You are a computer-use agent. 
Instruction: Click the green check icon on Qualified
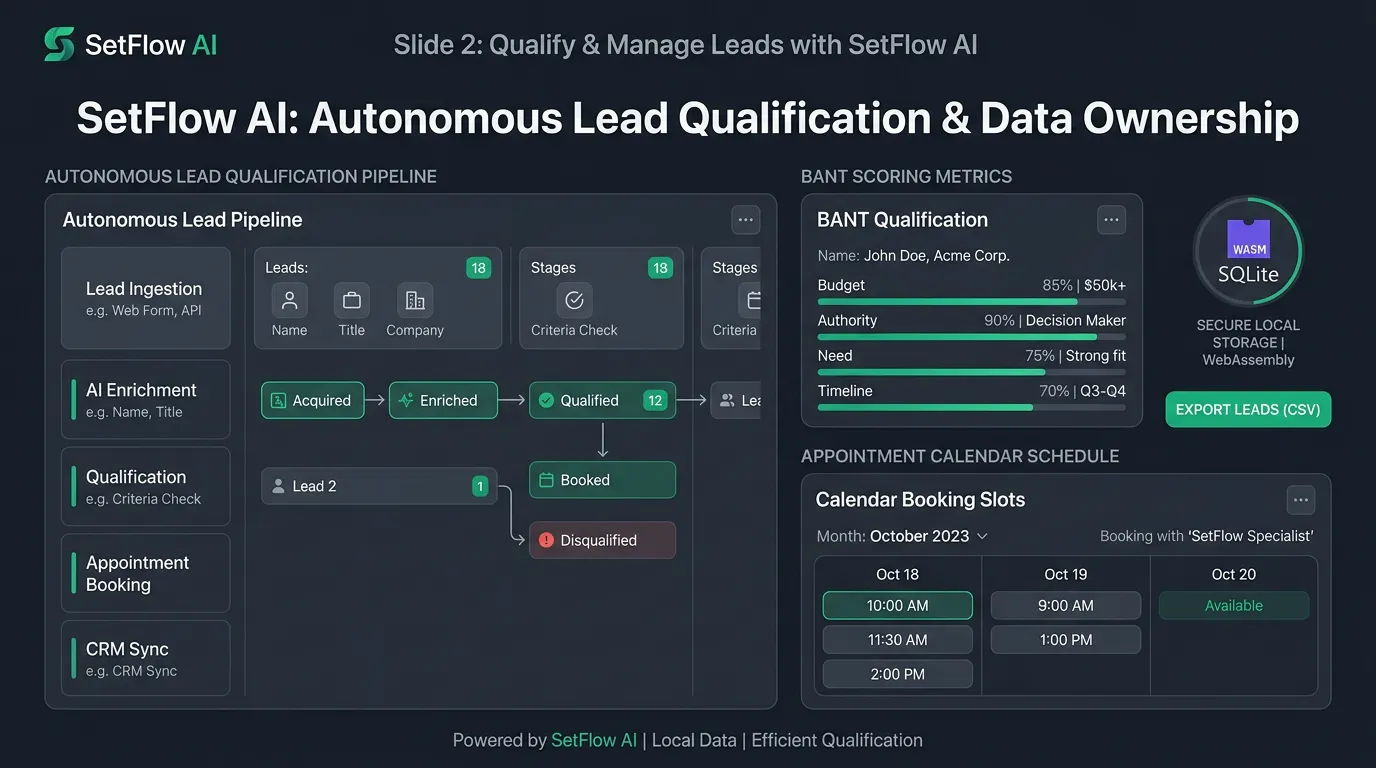tap(546, 400)
